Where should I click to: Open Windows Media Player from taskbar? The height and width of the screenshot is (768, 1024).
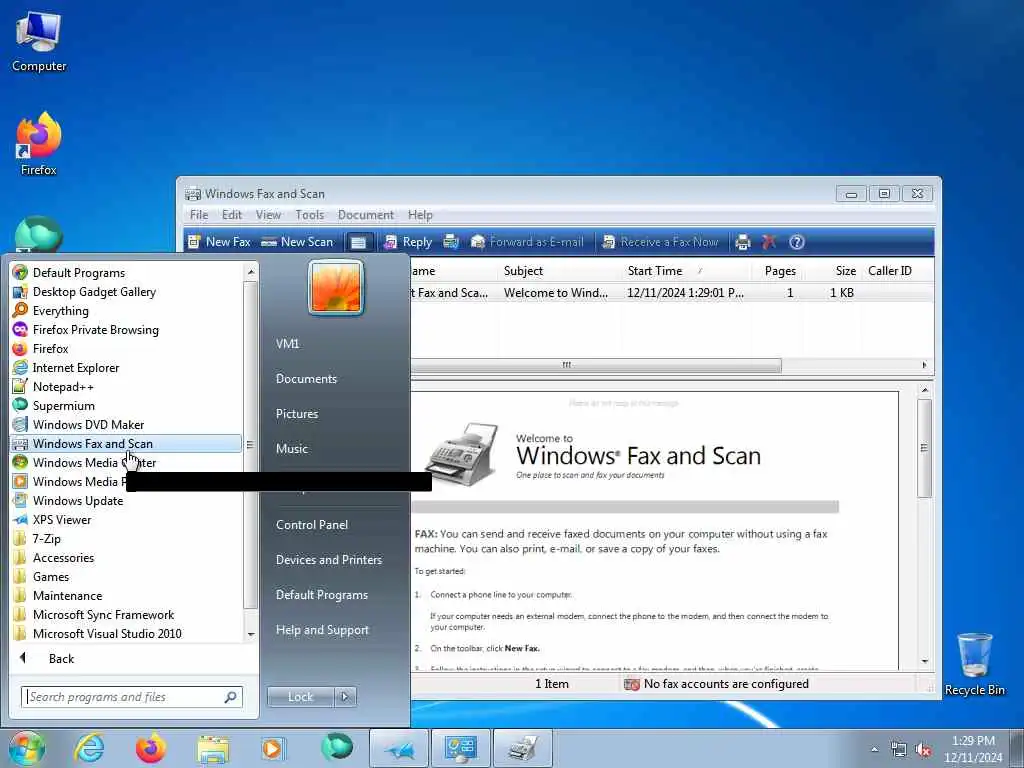272,748
